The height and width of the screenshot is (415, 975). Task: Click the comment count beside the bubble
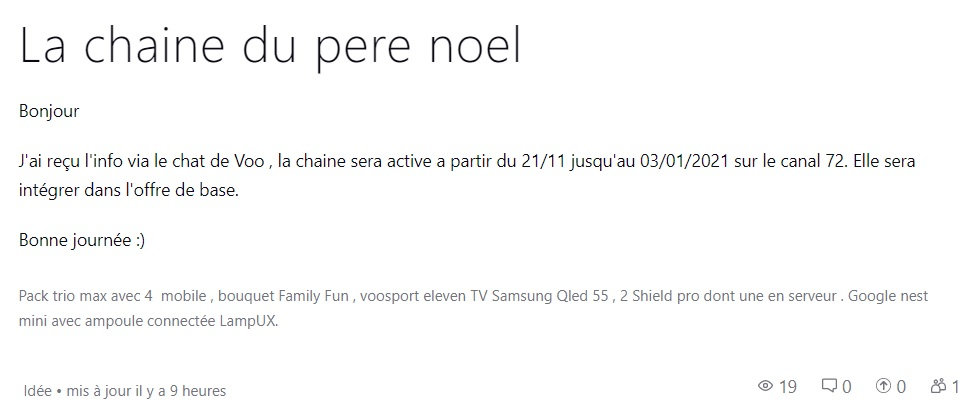click(x=846, y=386)
